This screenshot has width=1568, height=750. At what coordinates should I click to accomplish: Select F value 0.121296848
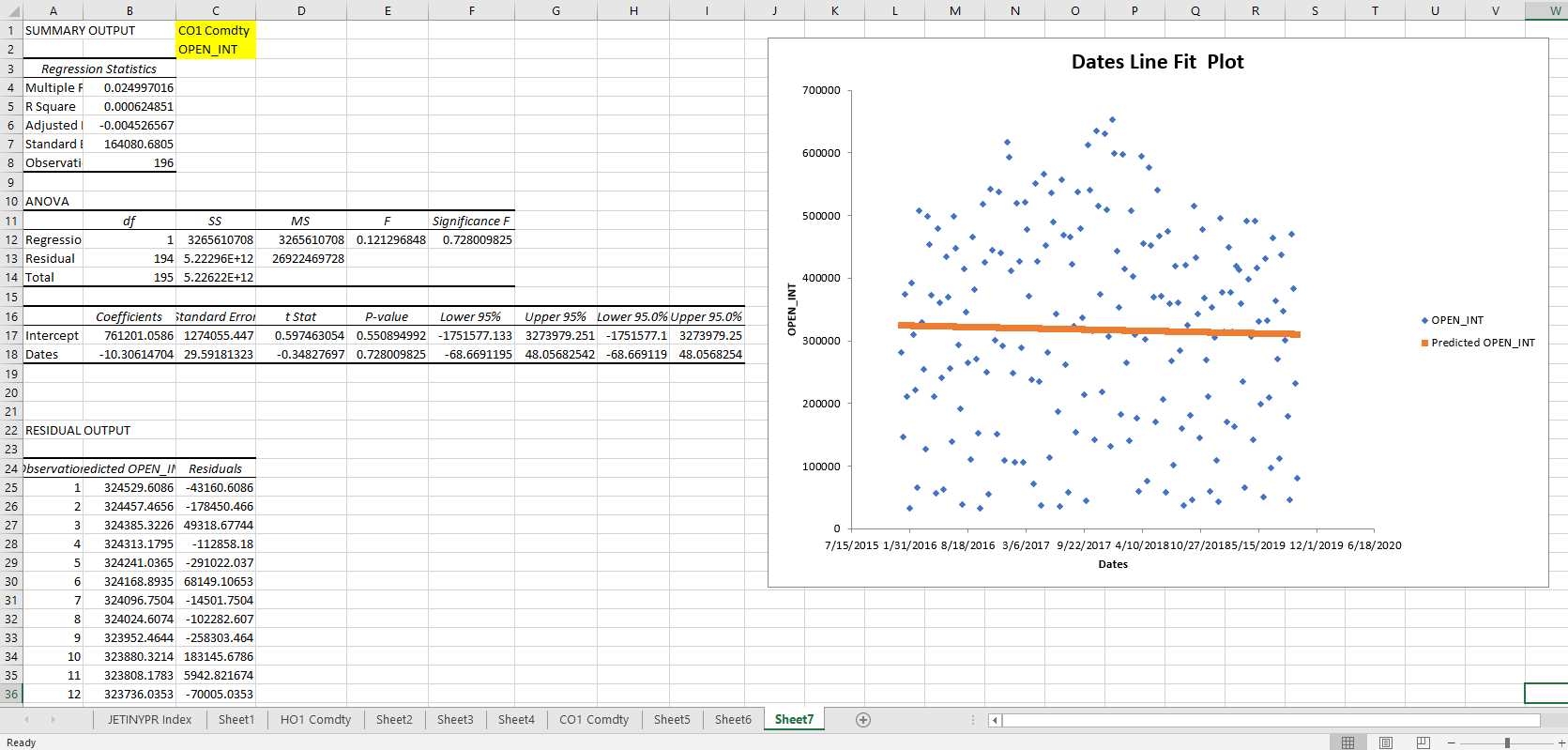388,239
